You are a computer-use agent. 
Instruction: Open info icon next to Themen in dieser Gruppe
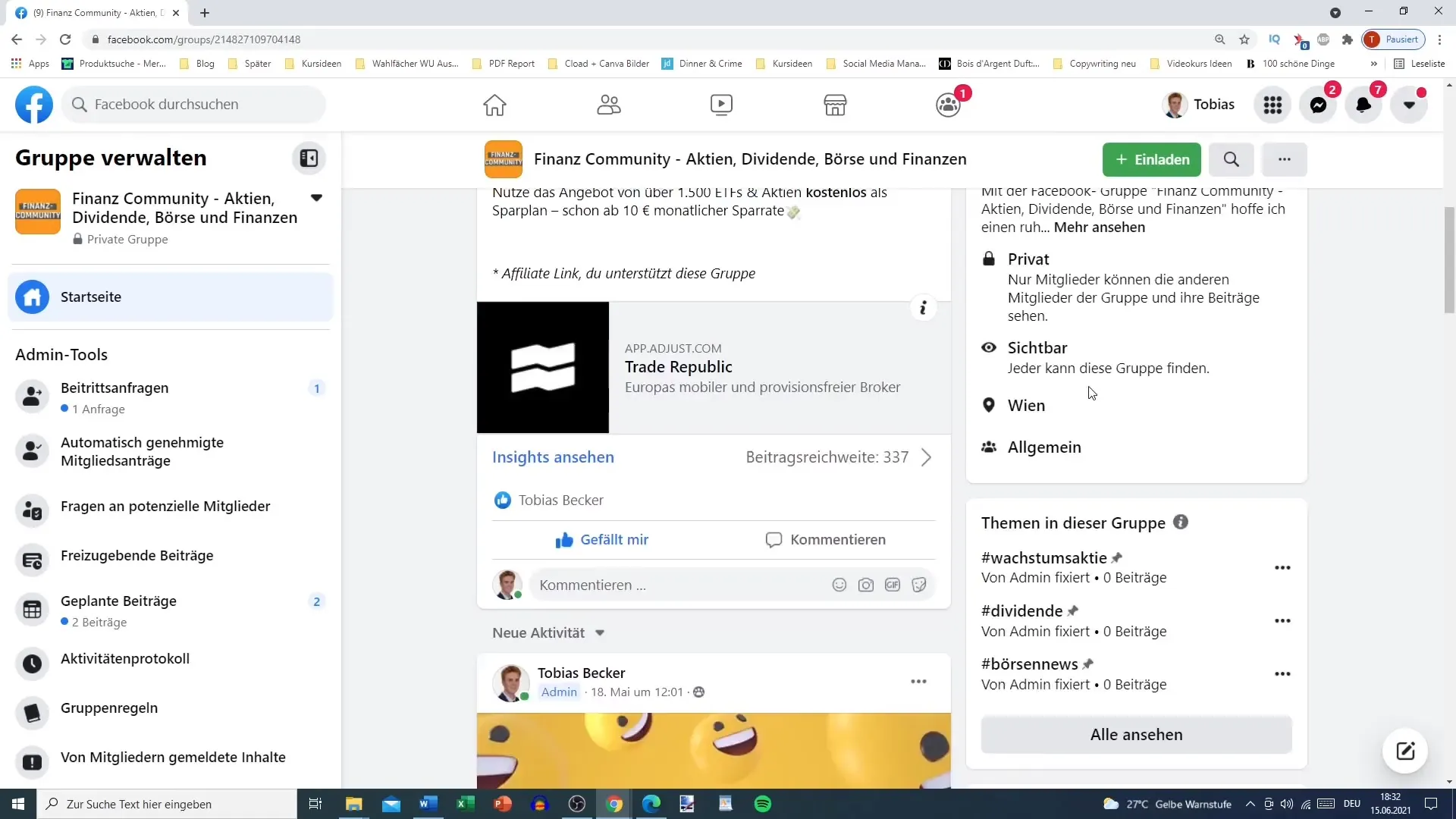click(x=1180, y=522)
